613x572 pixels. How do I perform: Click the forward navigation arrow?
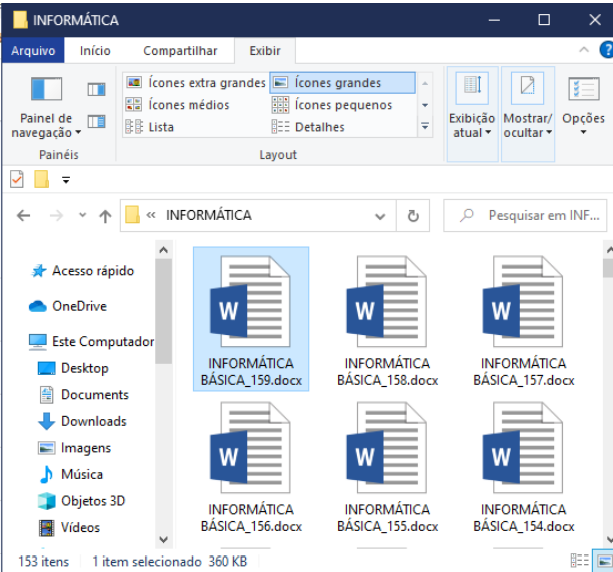tap(57, 215)
